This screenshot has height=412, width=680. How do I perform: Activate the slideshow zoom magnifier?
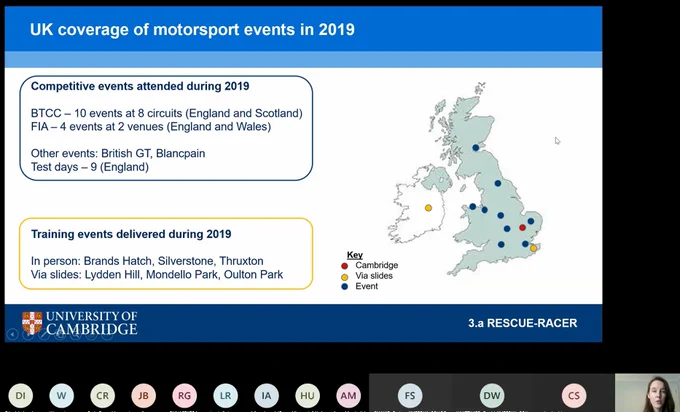pyautogui.click(x=76, y=334)
